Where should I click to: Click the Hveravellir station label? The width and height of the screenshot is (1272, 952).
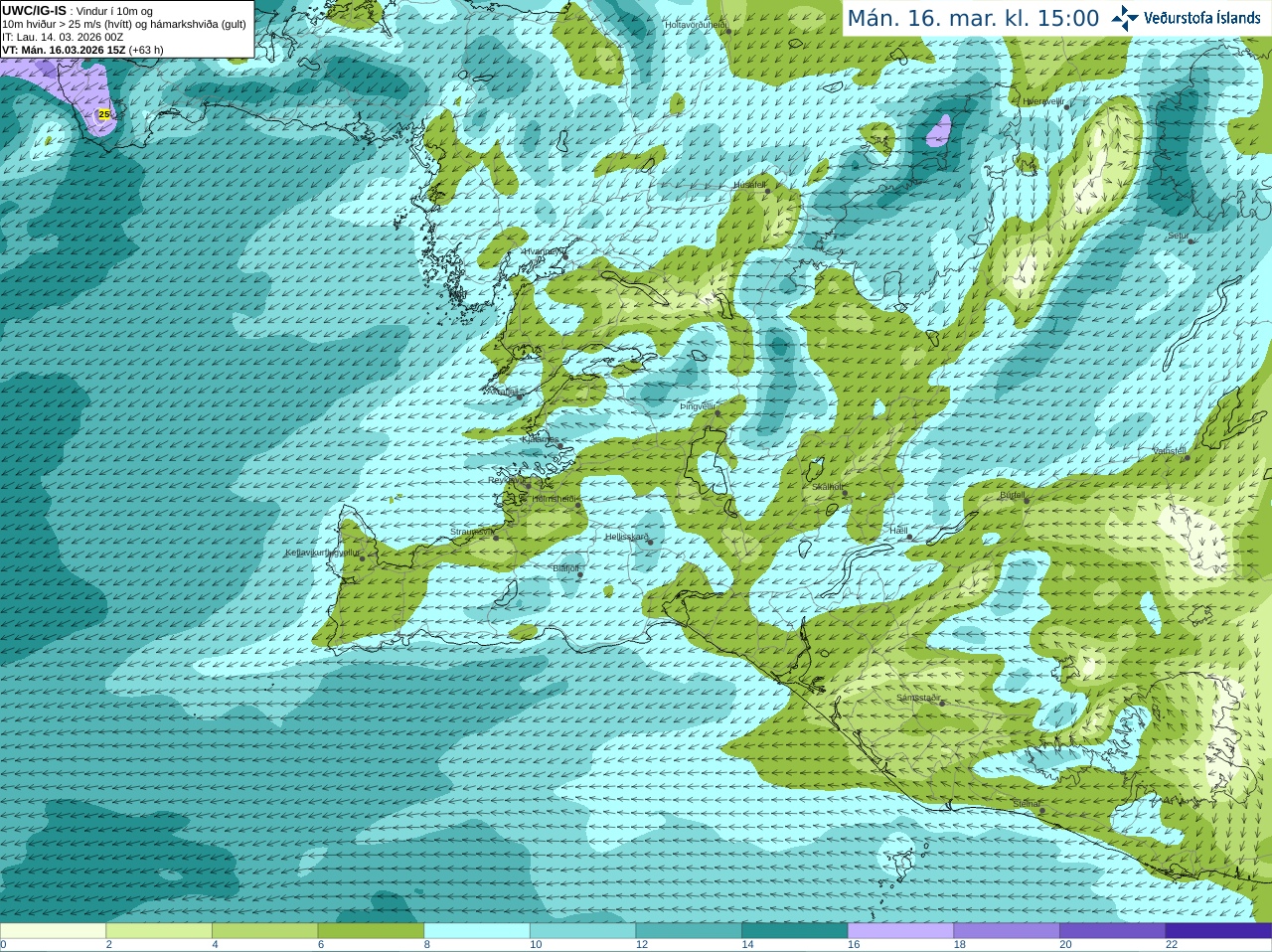[x=1043, y=100]
